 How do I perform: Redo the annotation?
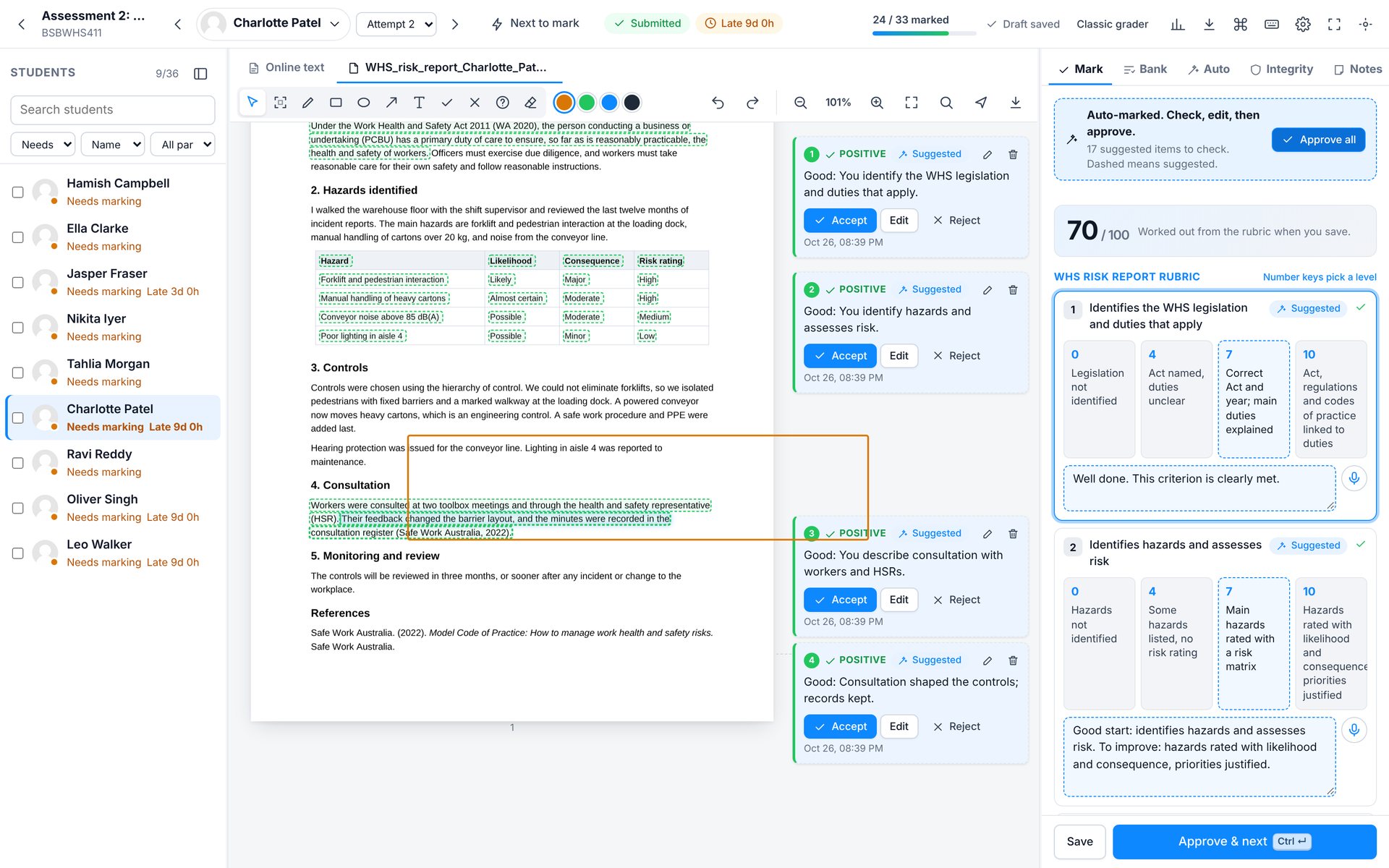coord(752,103)
